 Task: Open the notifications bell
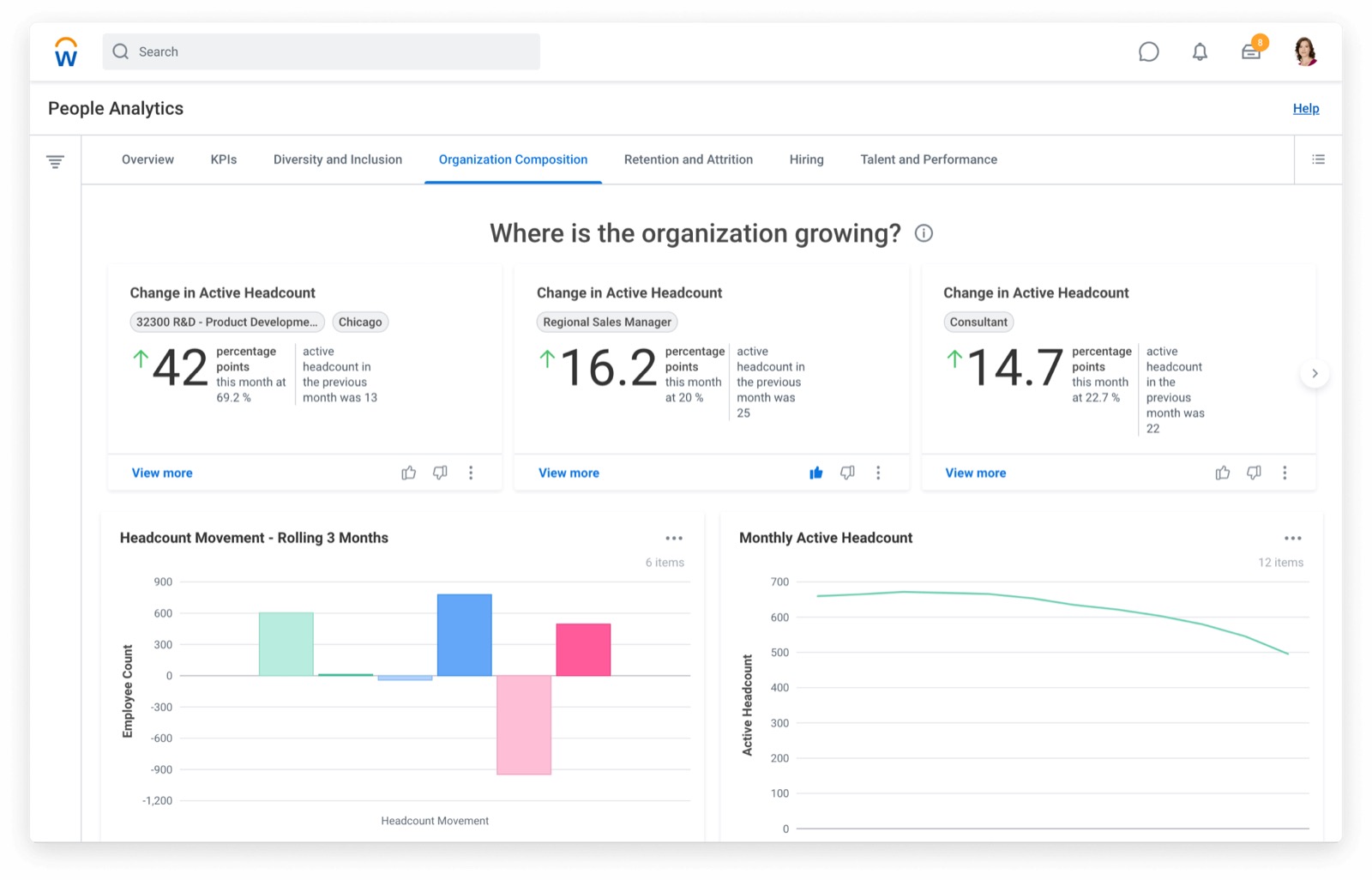coord(1200,52)
